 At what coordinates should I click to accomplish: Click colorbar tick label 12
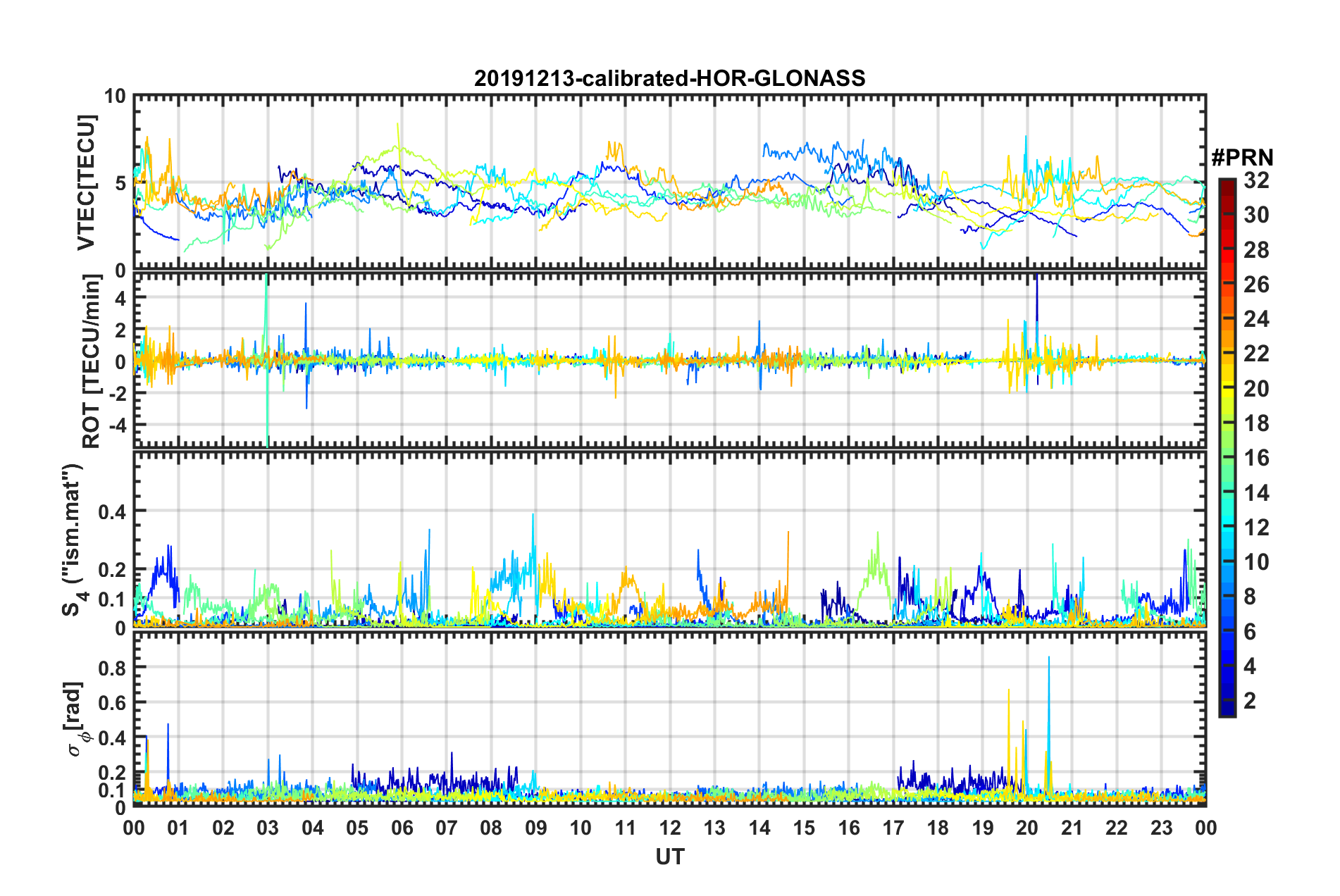click(1256, 528)
